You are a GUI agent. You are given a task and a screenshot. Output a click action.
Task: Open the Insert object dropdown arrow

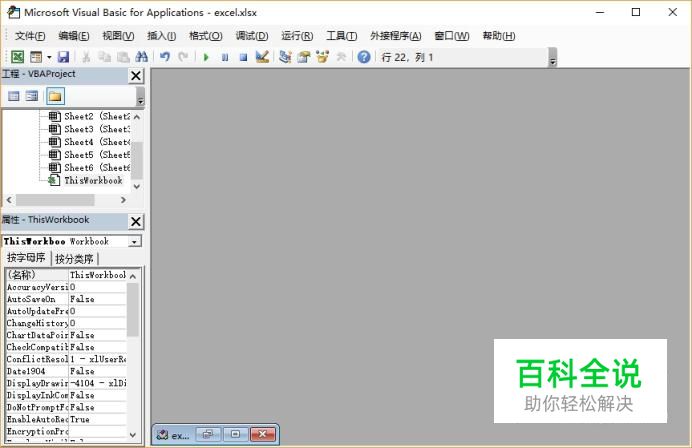(x=49, y=57)
